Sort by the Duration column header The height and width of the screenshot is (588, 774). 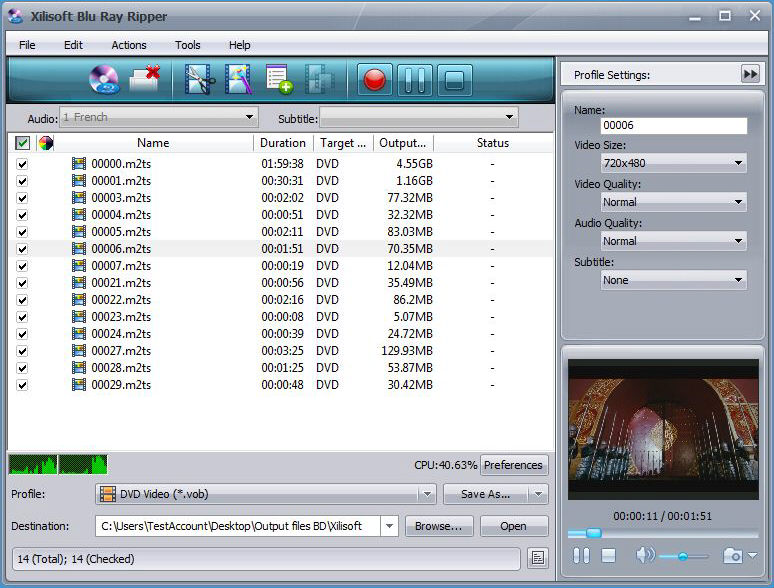point(283,143)
